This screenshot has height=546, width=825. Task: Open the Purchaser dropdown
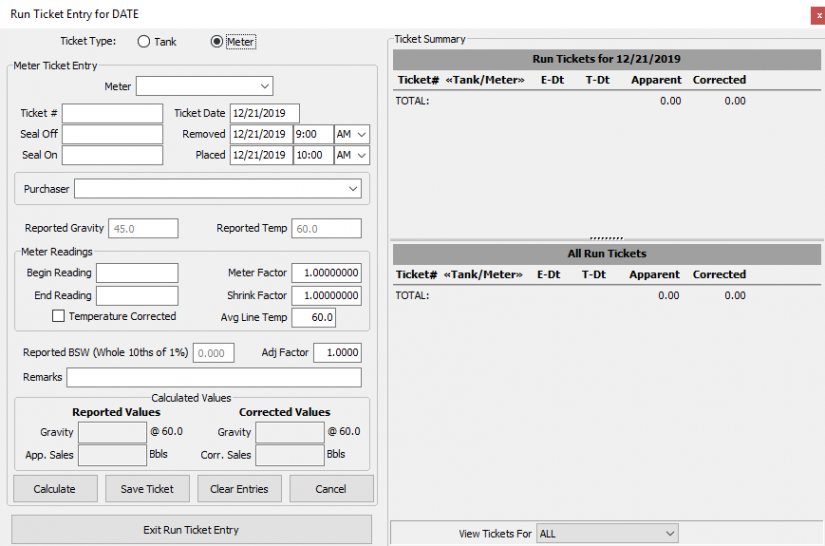click(218, 188)
